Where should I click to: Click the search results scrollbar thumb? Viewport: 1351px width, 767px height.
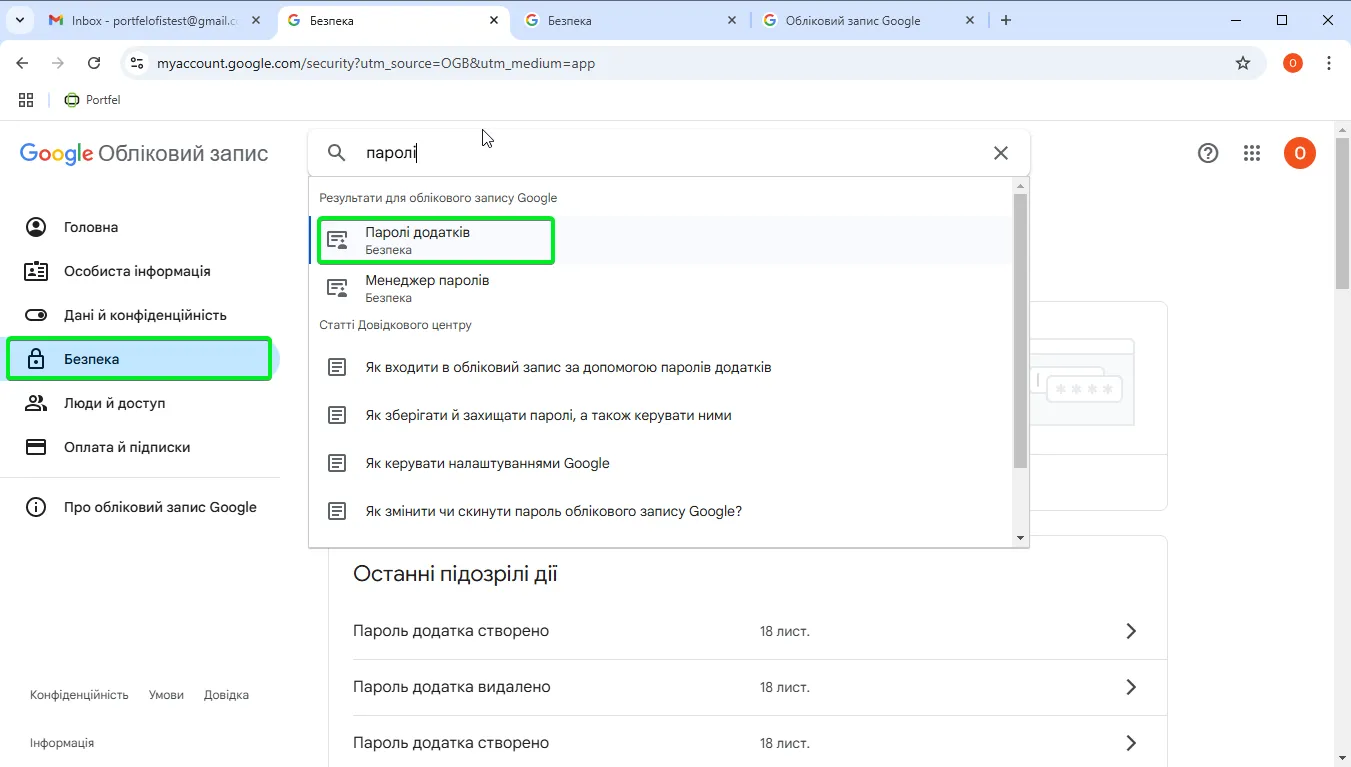tap(1020, 331)
